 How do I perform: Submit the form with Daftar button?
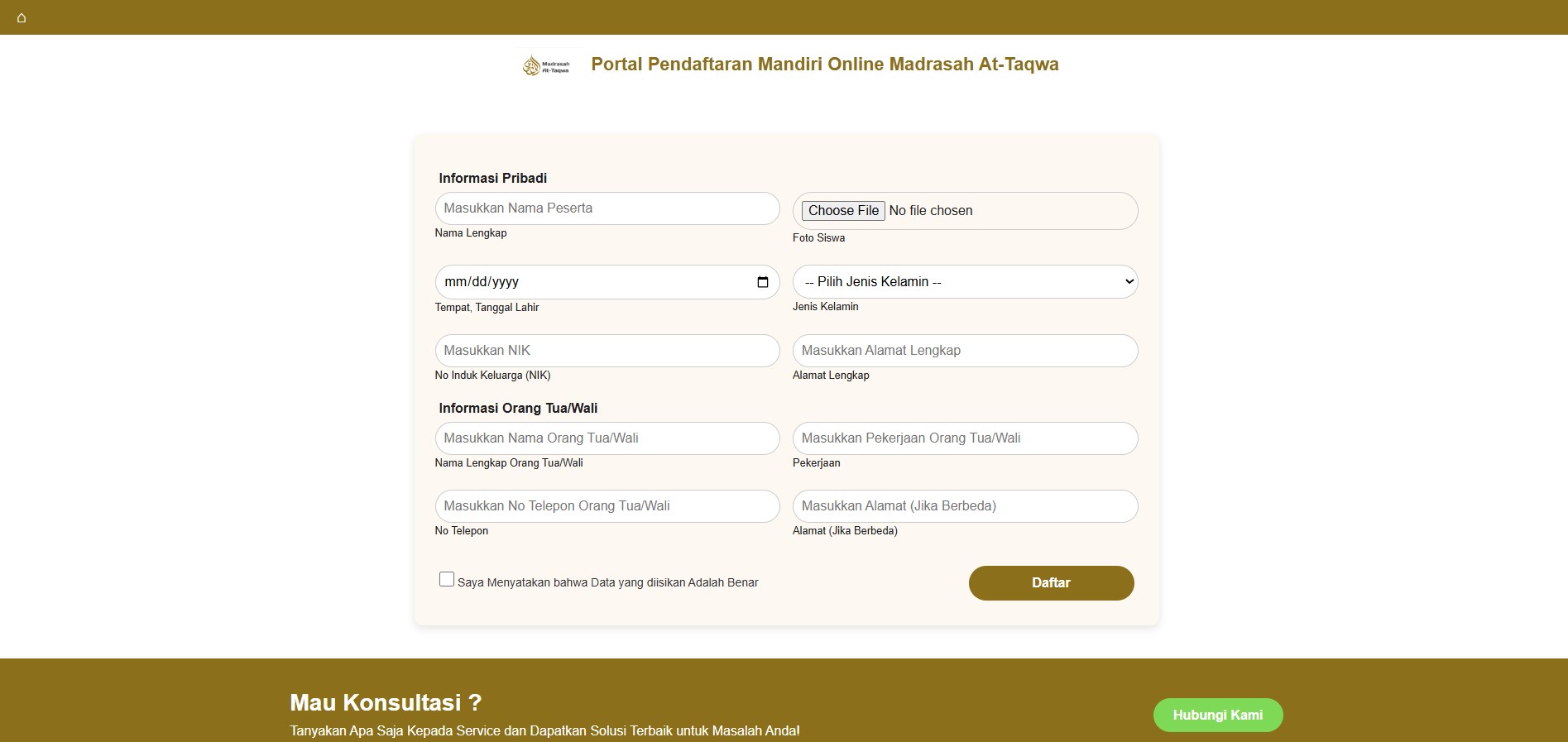coord(1051,583)
